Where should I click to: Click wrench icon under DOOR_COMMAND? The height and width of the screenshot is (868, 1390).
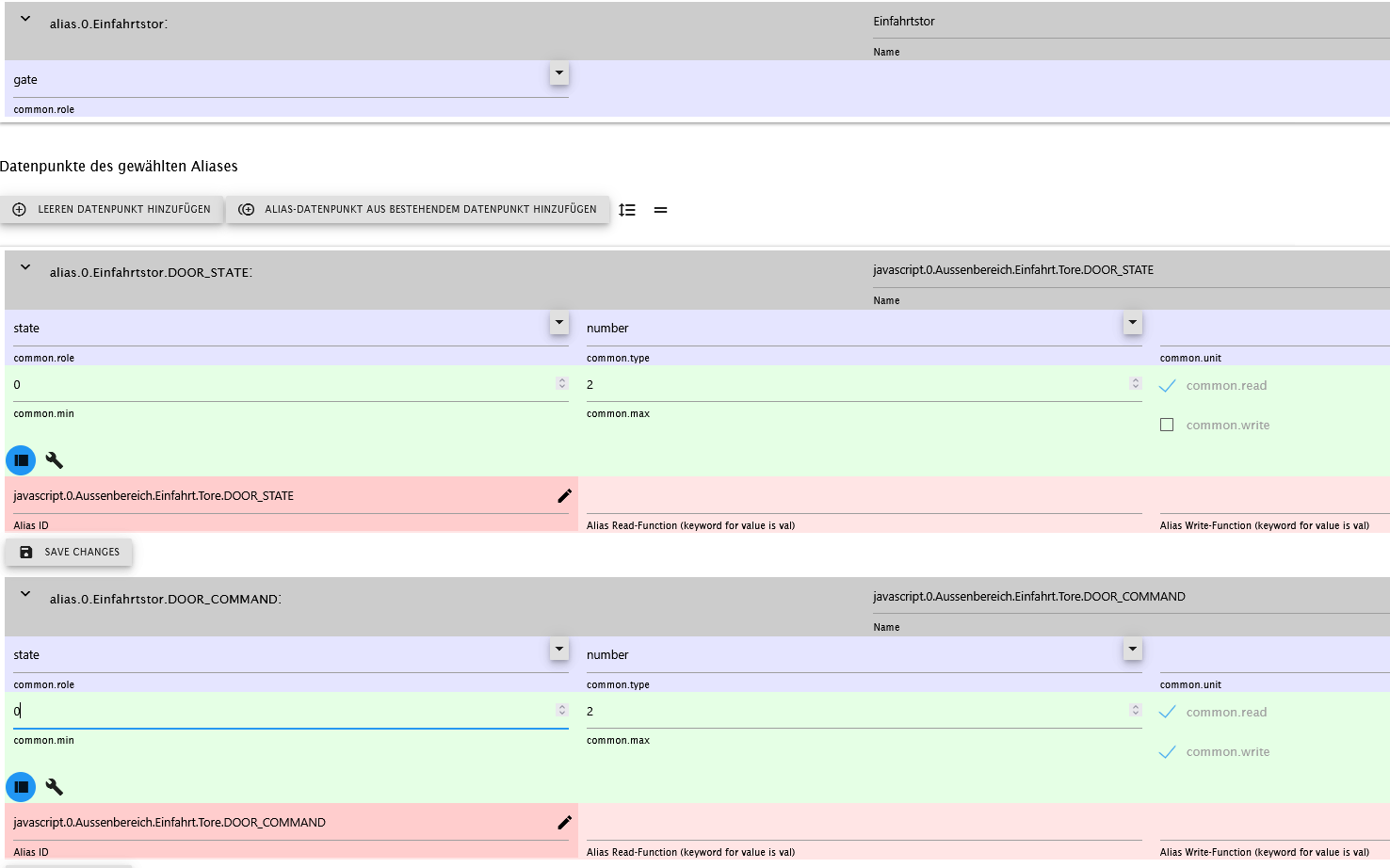pyautogui.click(x=55, y=787)
